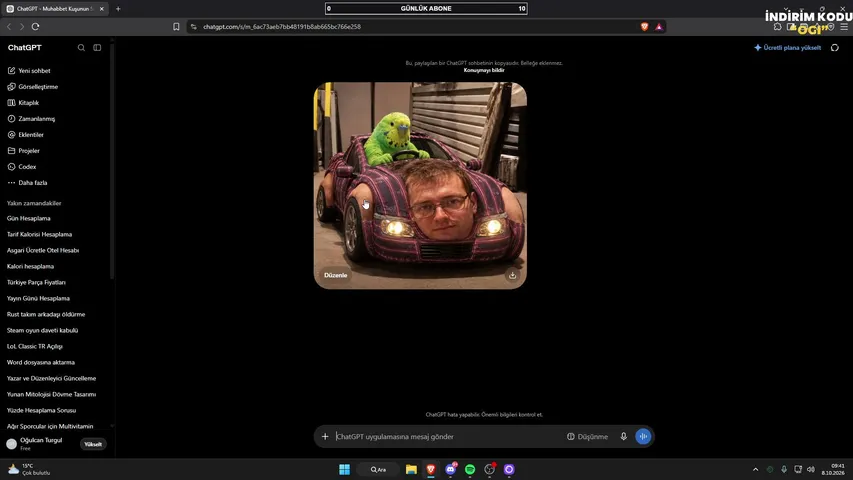Click Konuşmayı bildir report link
853x480 pixels.
(484, 70)
